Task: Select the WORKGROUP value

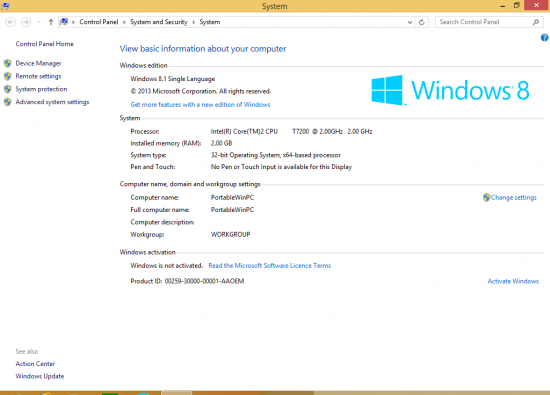Action: [x=230, y=234]
